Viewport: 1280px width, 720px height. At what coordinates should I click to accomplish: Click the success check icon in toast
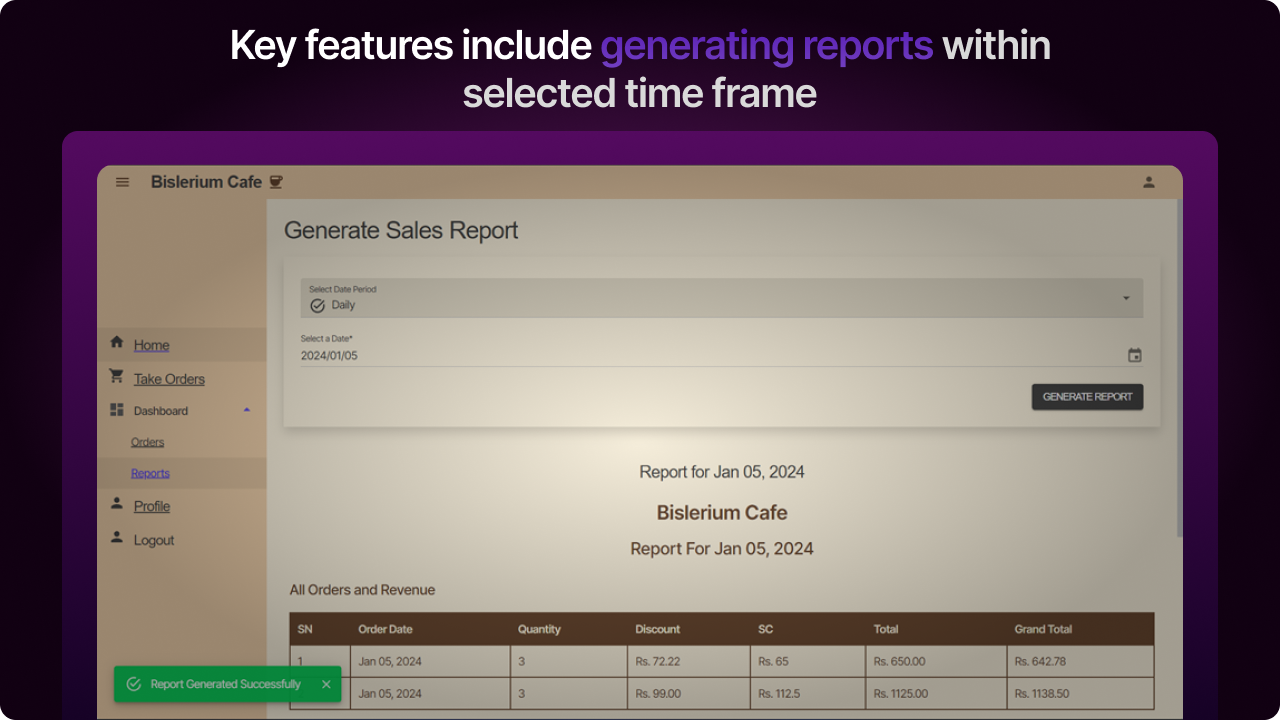[134, 684]
